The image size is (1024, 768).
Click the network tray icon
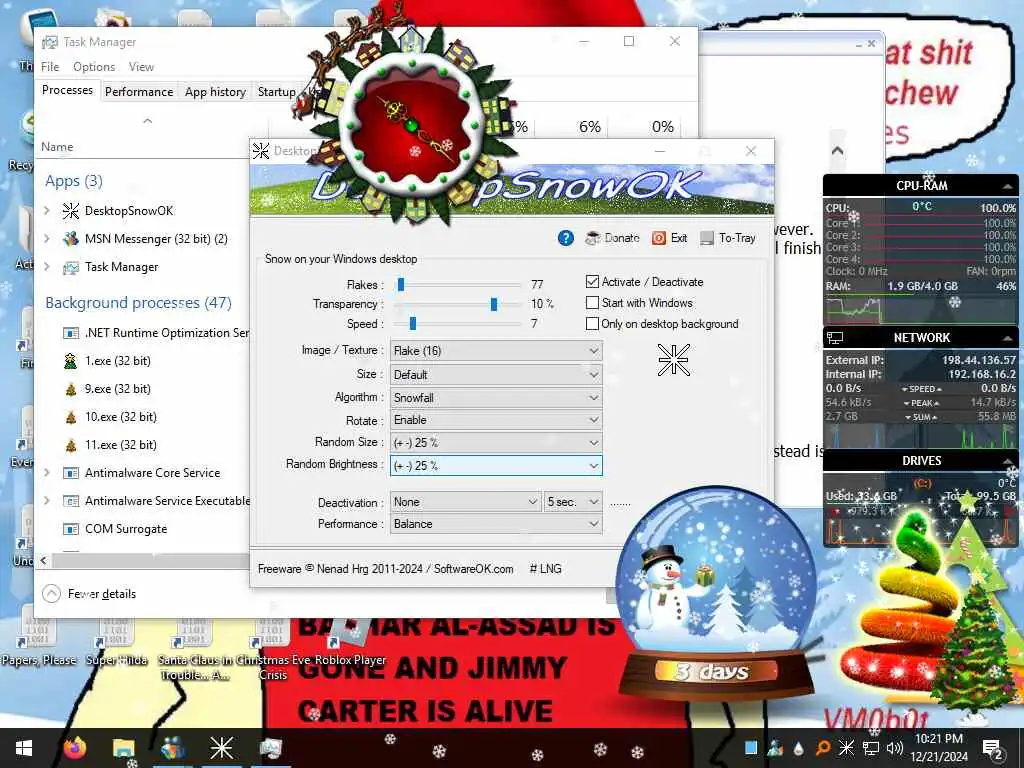coord(871,748)
